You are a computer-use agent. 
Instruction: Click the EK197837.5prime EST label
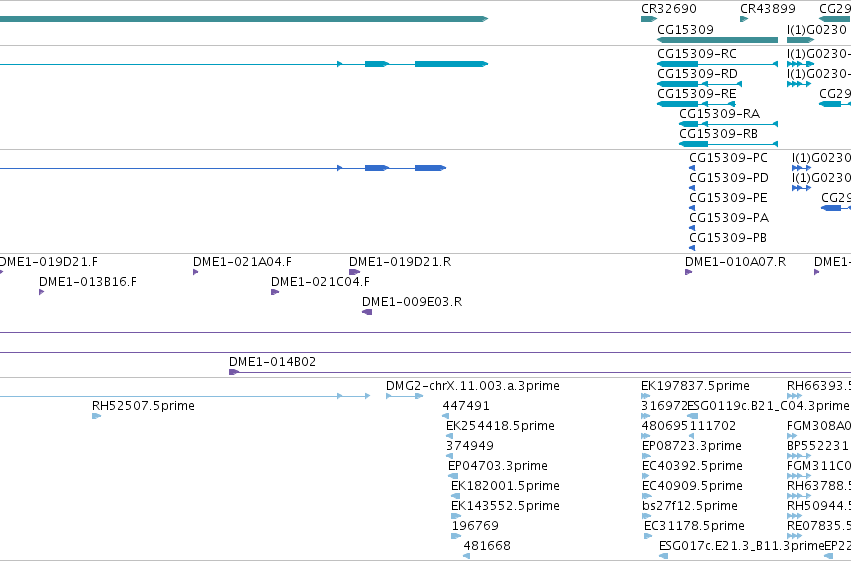[x=695, y=386]
